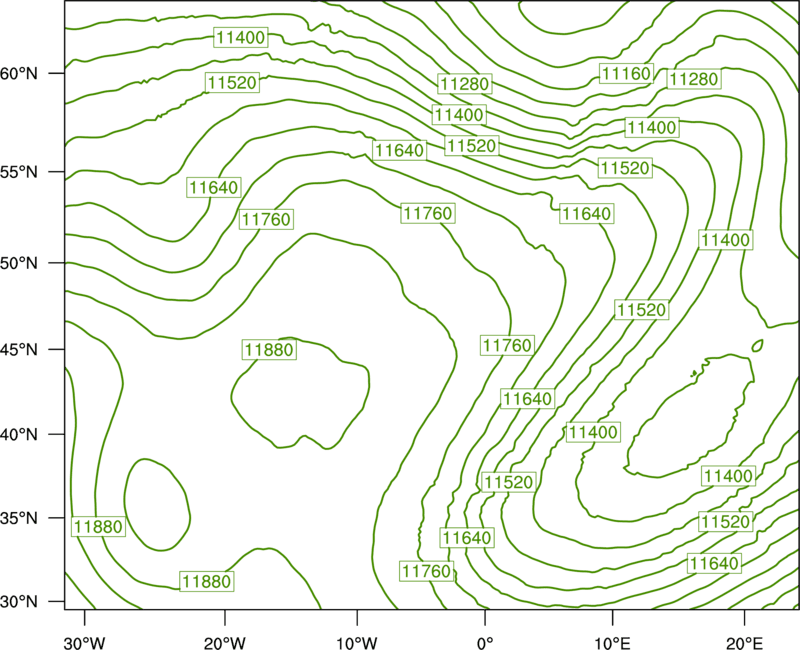Click the 0° longitude axis label
Screen dimensions: 800x650
(x=485, y=643)
